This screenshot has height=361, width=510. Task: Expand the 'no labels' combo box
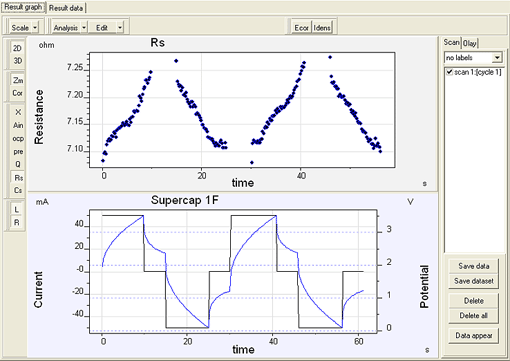(497, 58)
